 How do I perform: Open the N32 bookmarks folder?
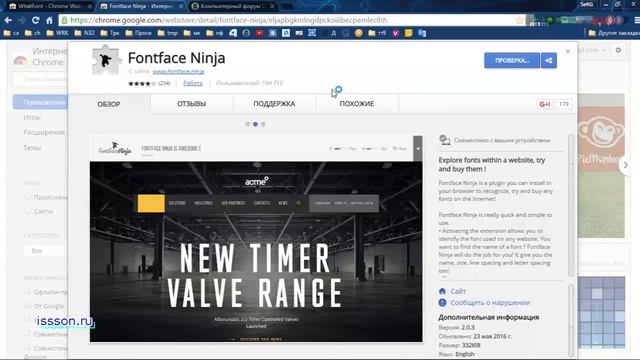[x=84, y=33]
